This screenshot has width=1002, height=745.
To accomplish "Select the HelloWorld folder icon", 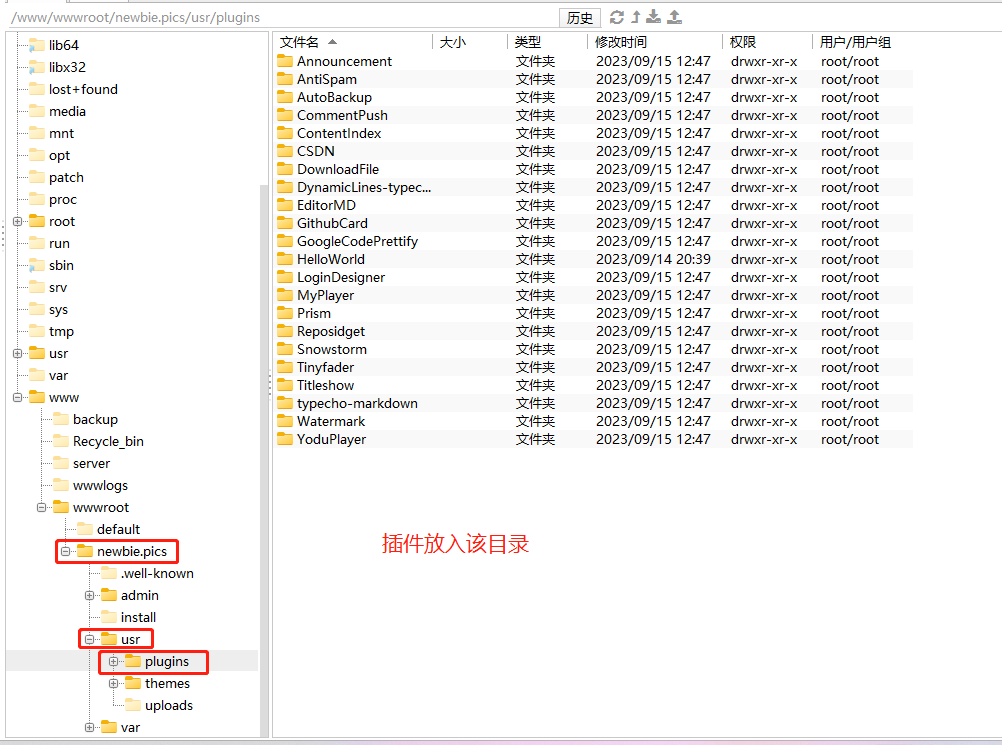I will pos(285,259).
